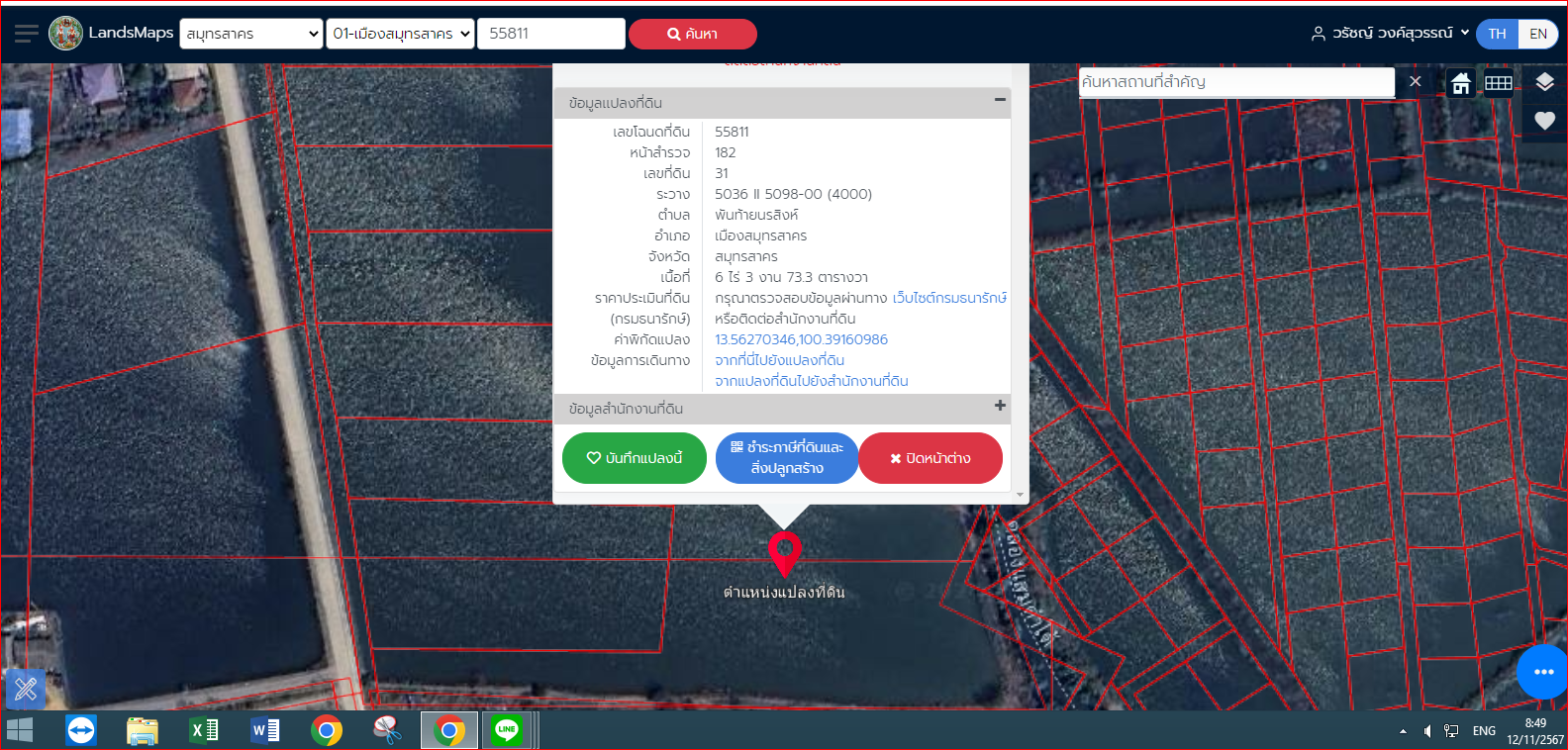The image size is (1568, 750).
Task: Open the blue chat bubble button
Action: [x=1542, y=672]
